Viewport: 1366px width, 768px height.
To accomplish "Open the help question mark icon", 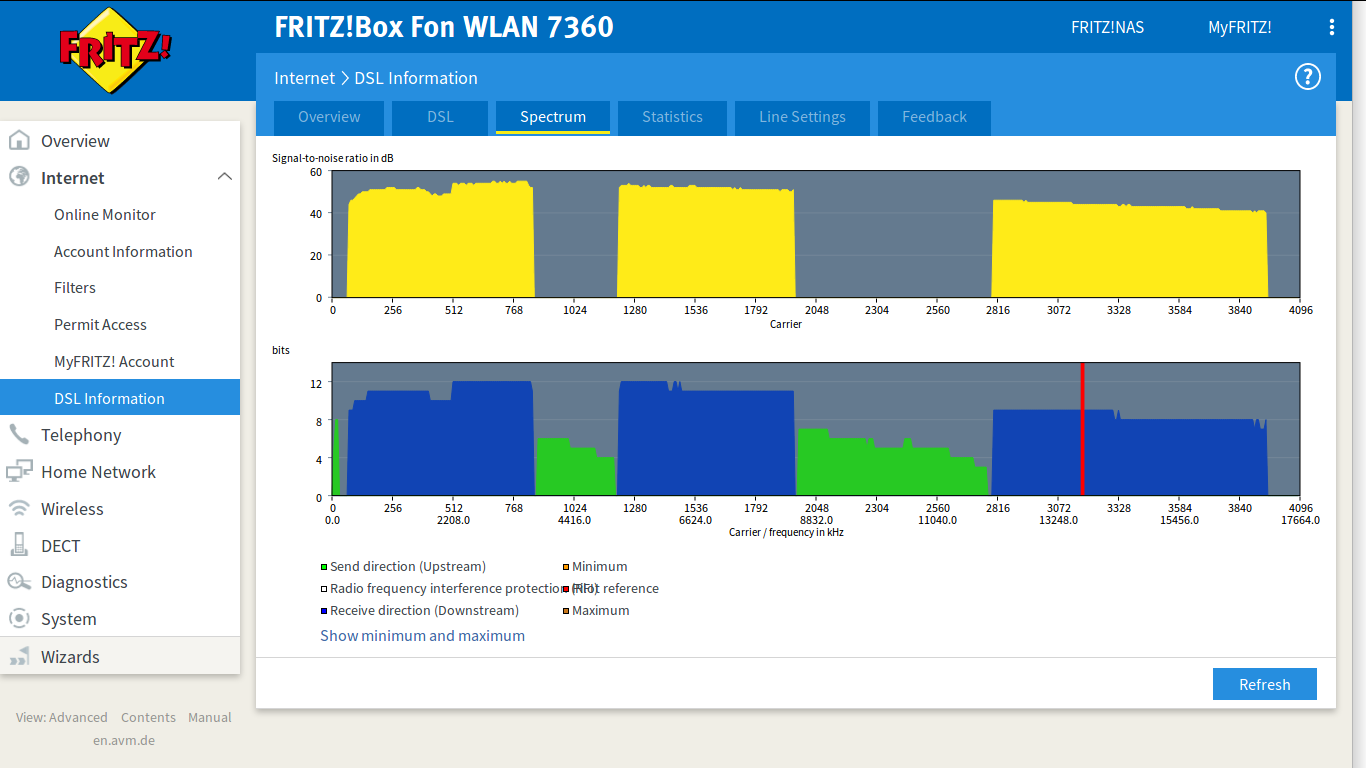I will (1307, 77).
